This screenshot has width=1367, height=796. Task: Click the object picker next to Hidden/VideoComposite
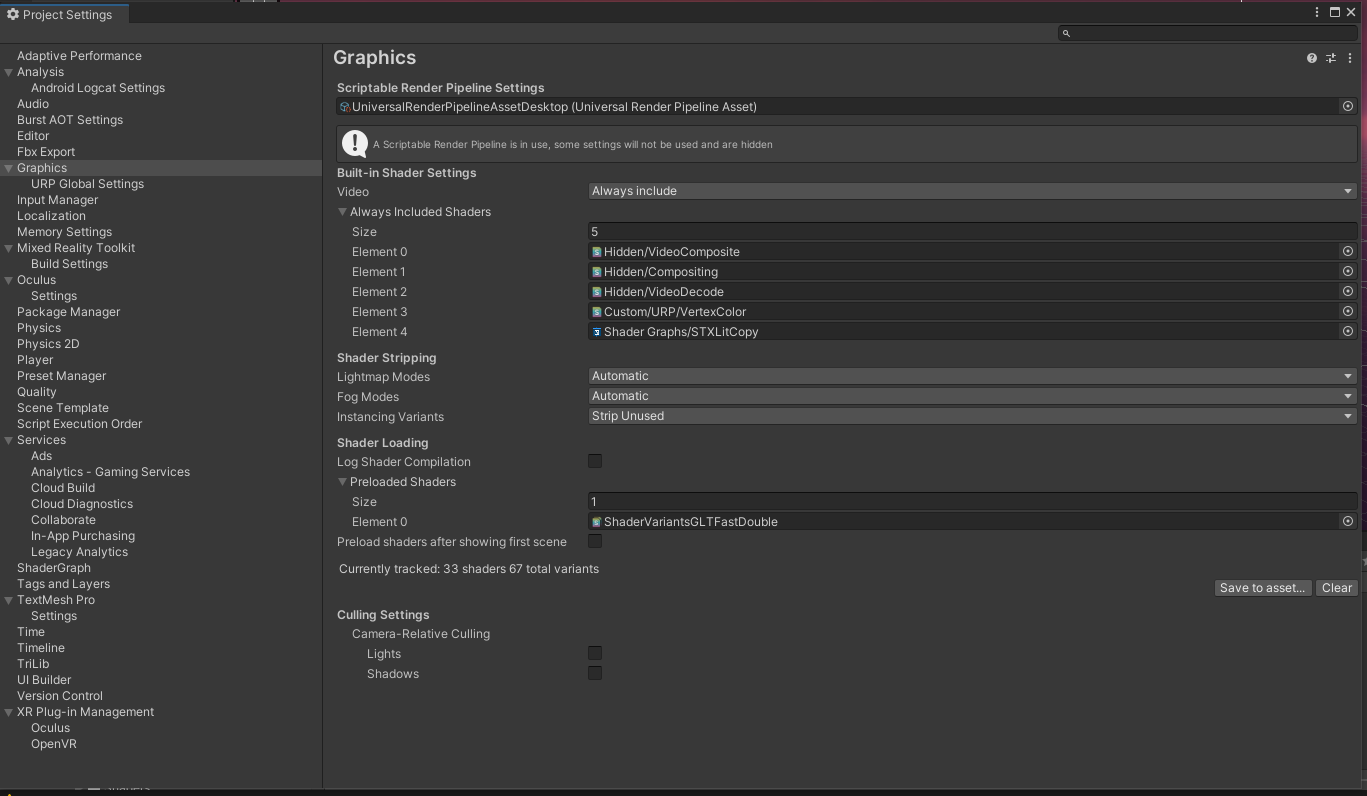[x=1347, y=251]
